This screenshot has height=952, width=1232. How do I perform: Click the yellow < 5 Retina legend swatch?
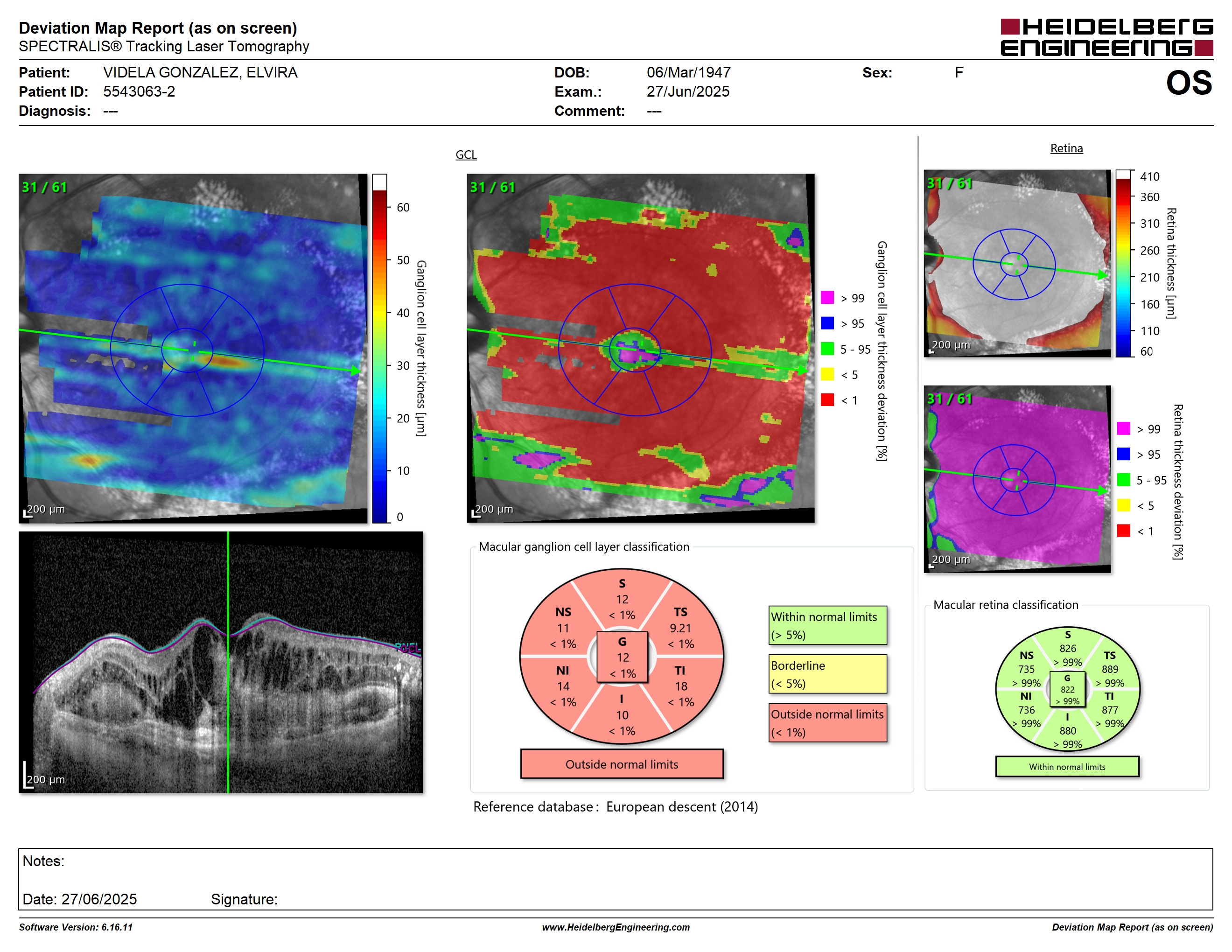1124,505
